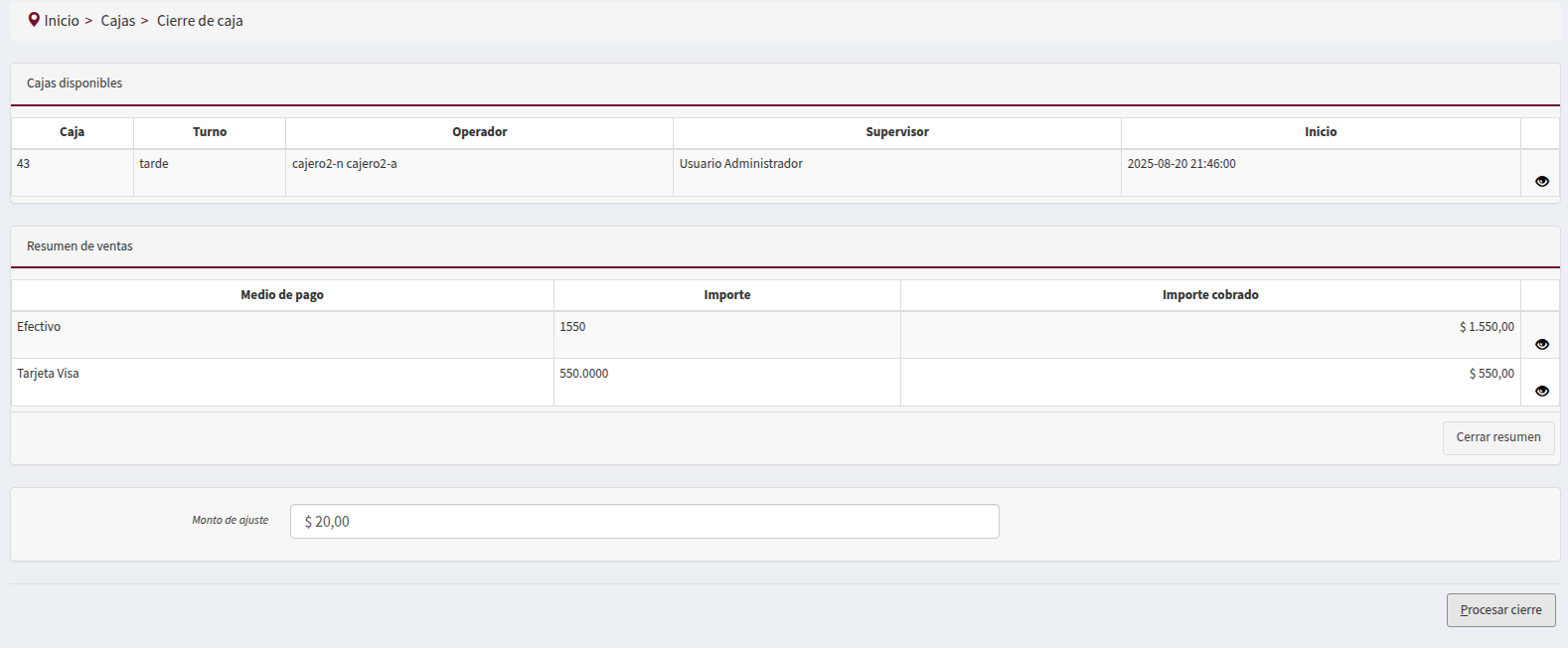1568x648 pixels.
Task: Click the Medio de pago column header
Action: [282, 295]
